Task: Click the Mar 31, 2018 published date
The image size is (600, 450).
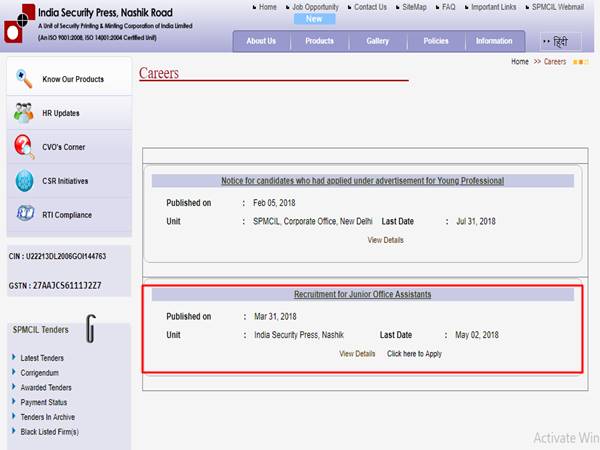Action: coord(275,316)
